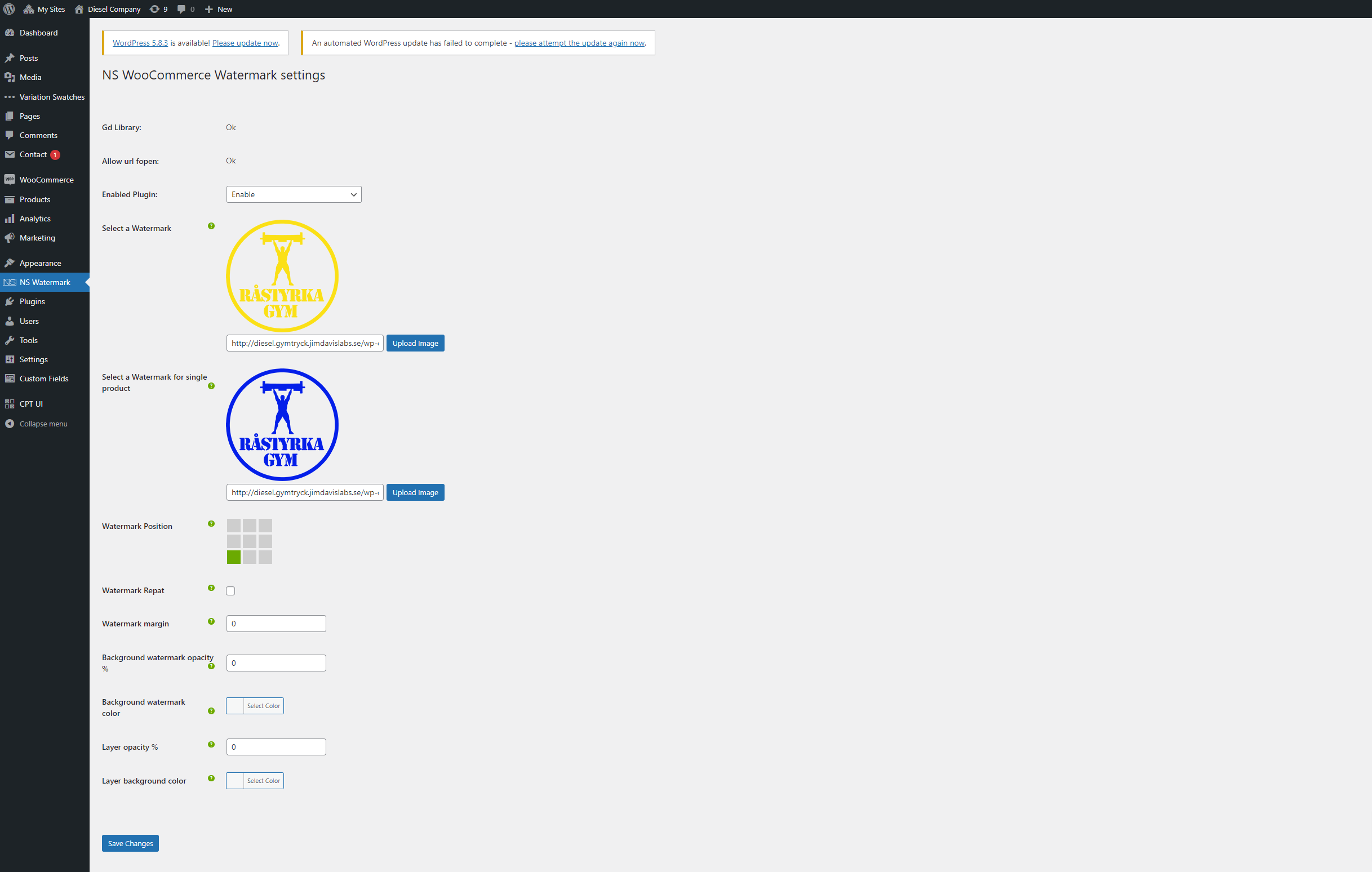This screenshot has width=1372, height=872.
Task: Select the top-left watermark position
Action: tap(234, 525)
